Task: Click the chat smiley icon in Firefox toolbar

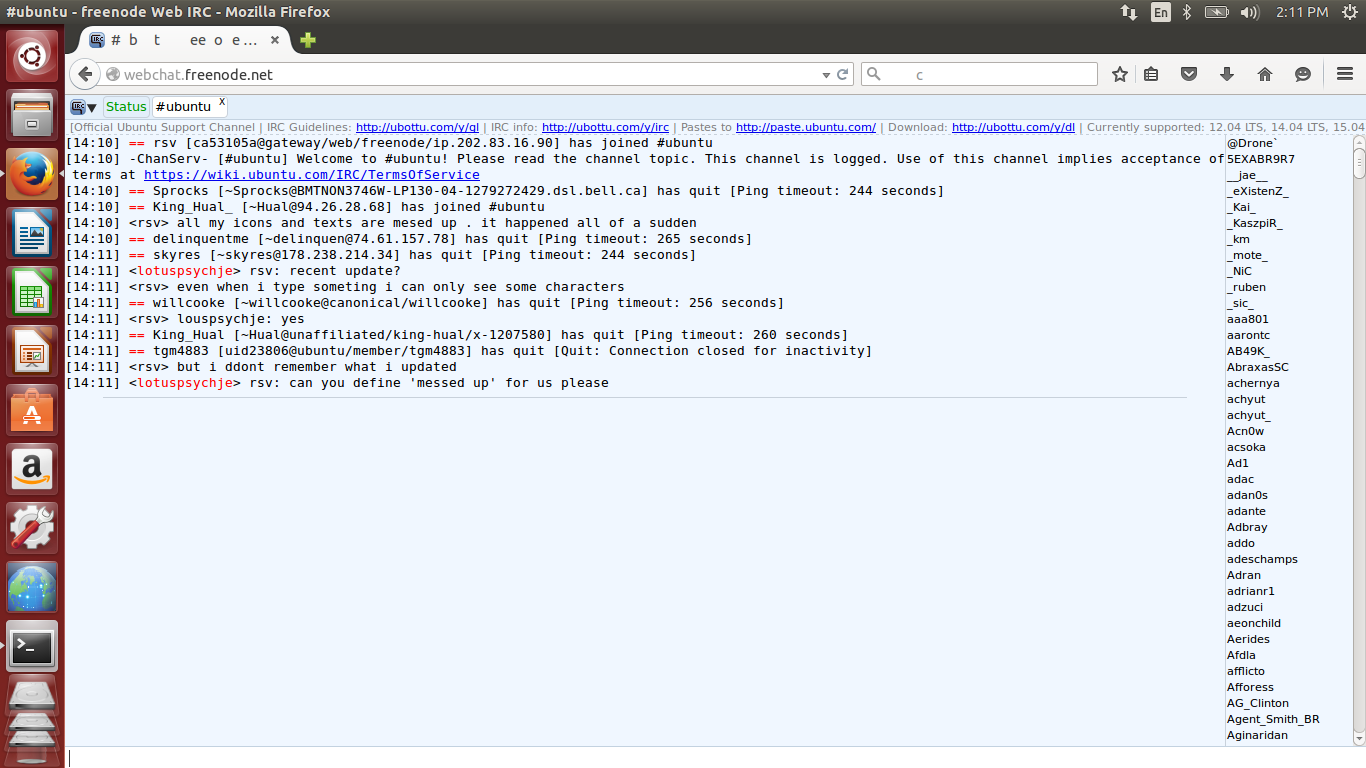Action: [x=1303, y=74]
